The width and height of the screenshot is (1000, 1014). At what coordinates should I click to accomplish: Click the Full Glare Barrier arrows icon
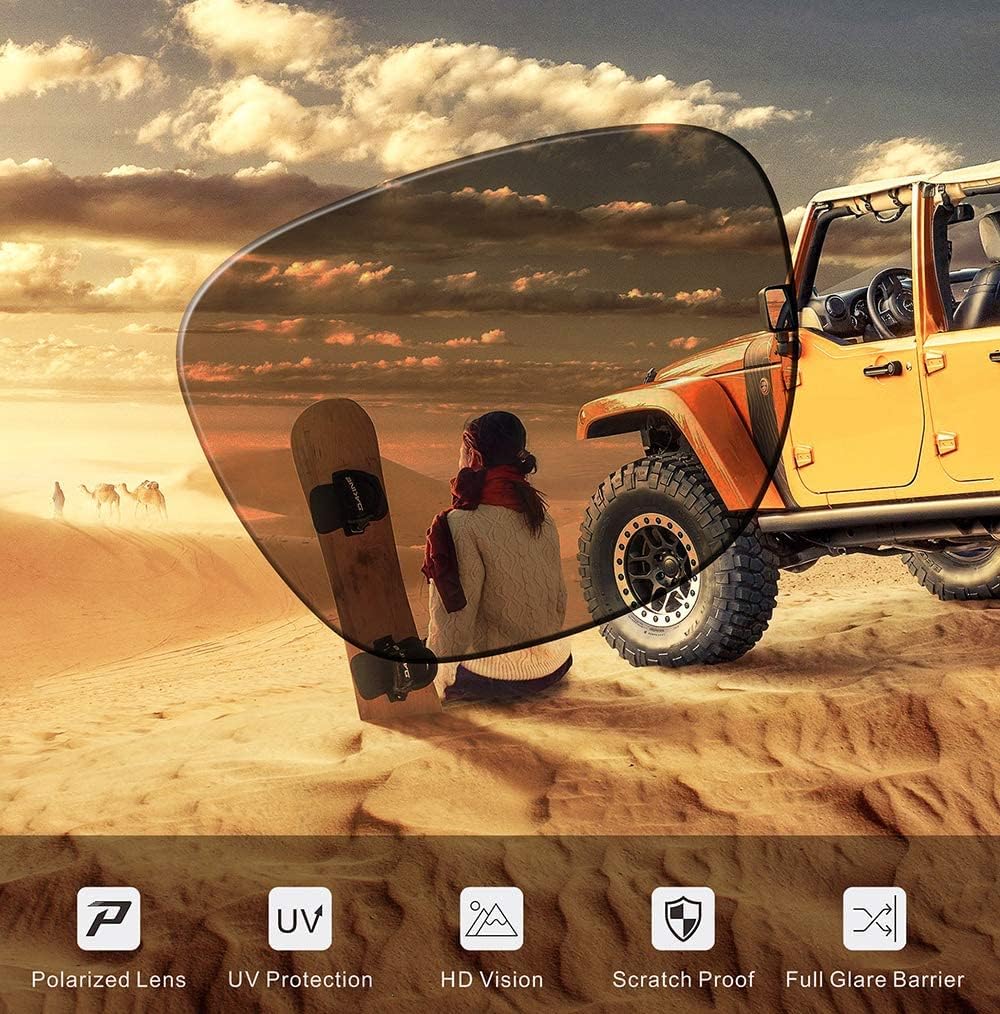[875, 918]
